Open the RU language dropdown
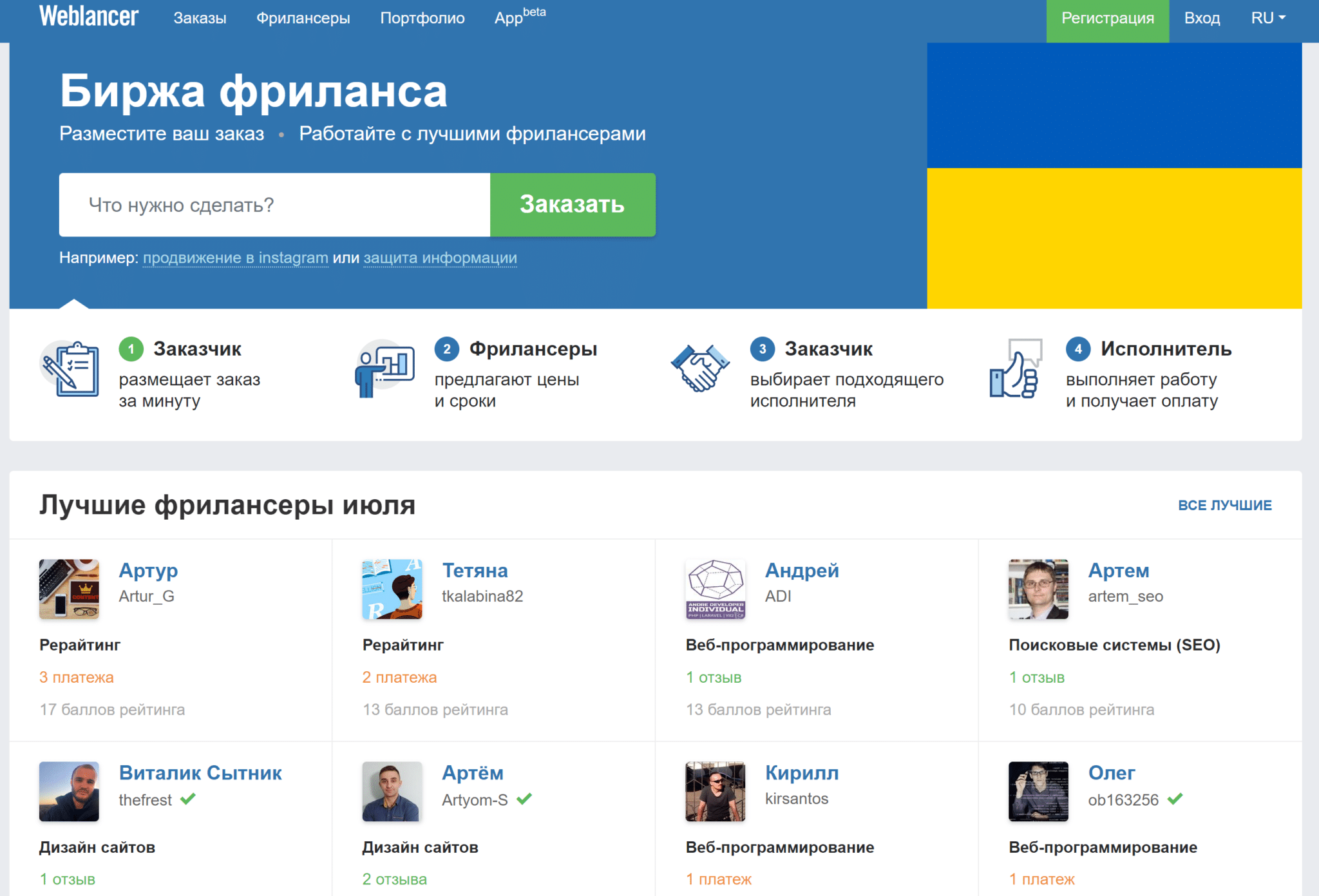Viewport: 1319px width, 896px height. [x=1267, y=18]
